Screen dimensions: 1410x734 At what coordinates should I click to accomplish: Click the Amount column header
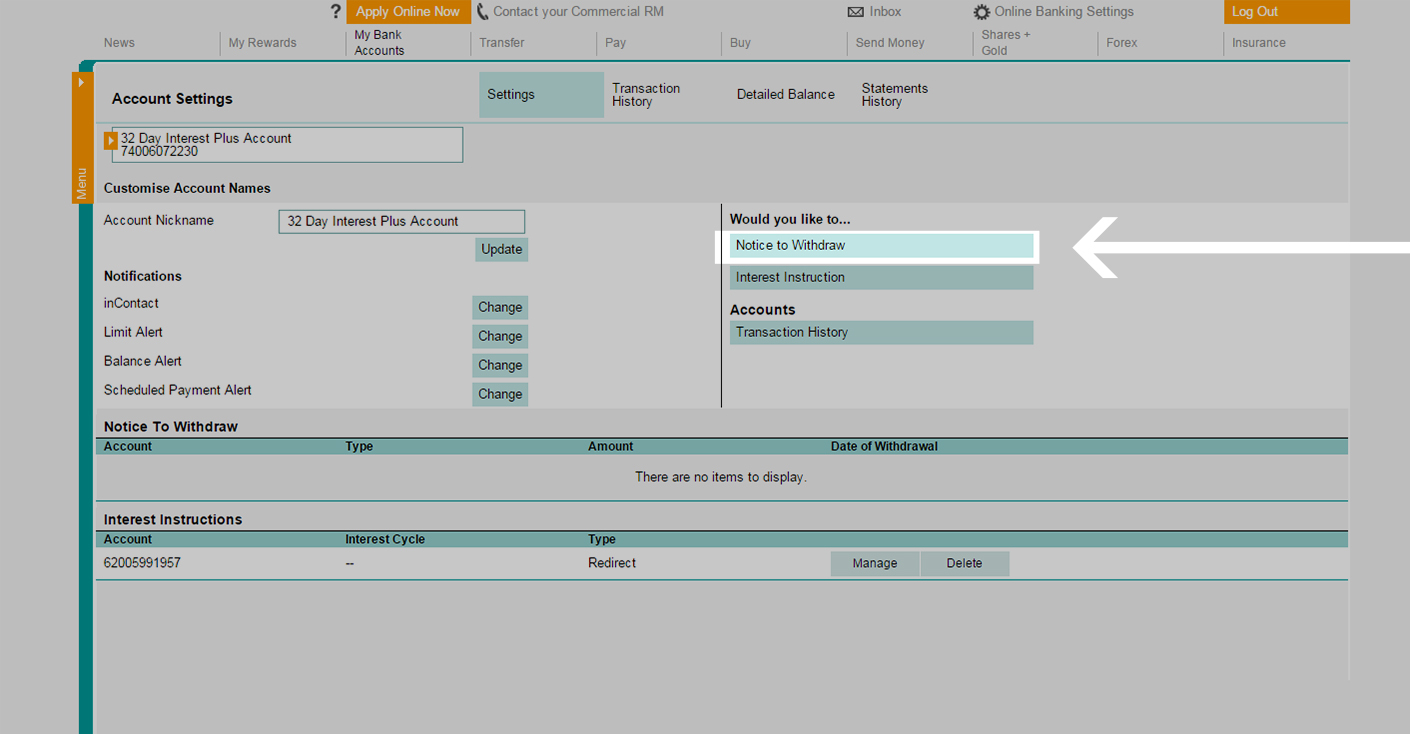611,446
